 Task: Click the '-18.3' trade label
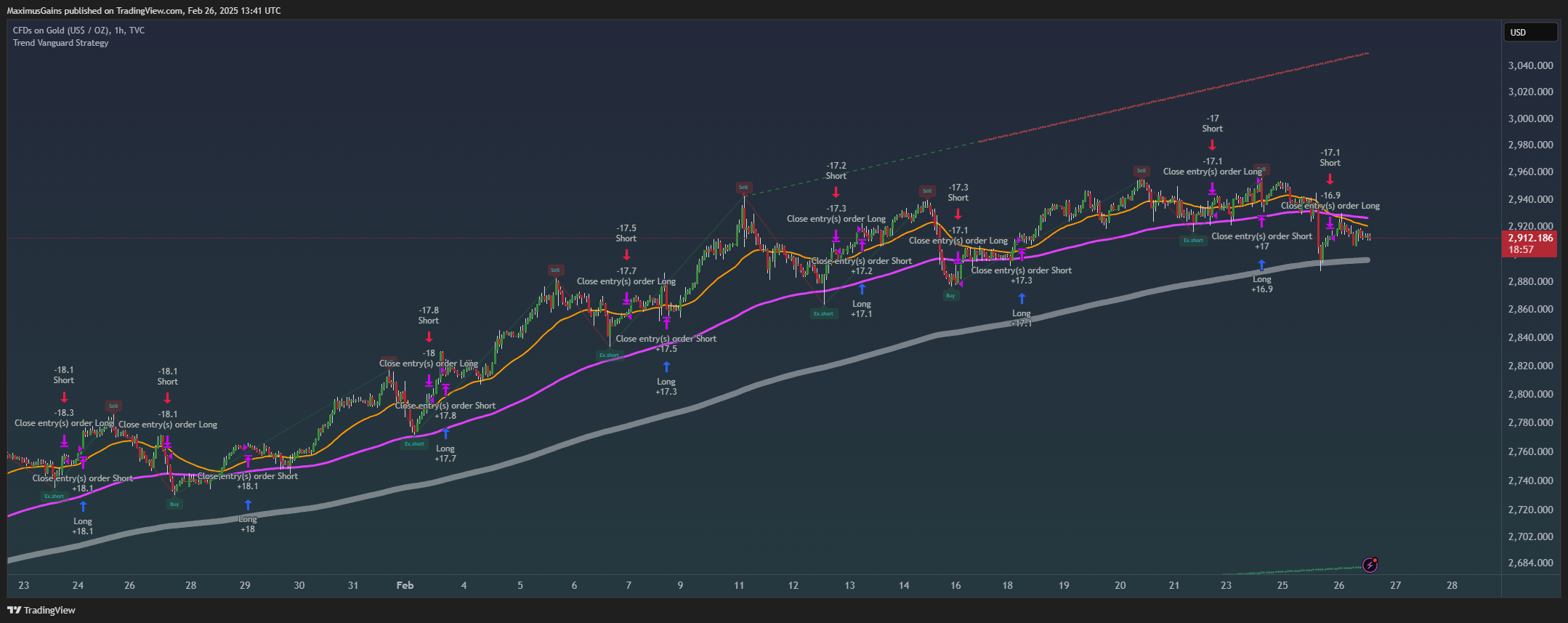[64, 413]
